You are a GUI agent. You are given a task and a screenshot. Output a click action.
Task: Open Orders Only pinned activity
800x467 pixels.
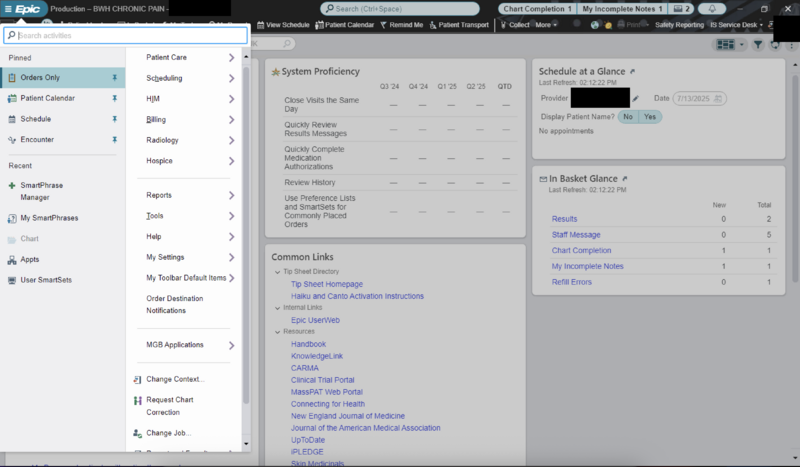[40, 77]
